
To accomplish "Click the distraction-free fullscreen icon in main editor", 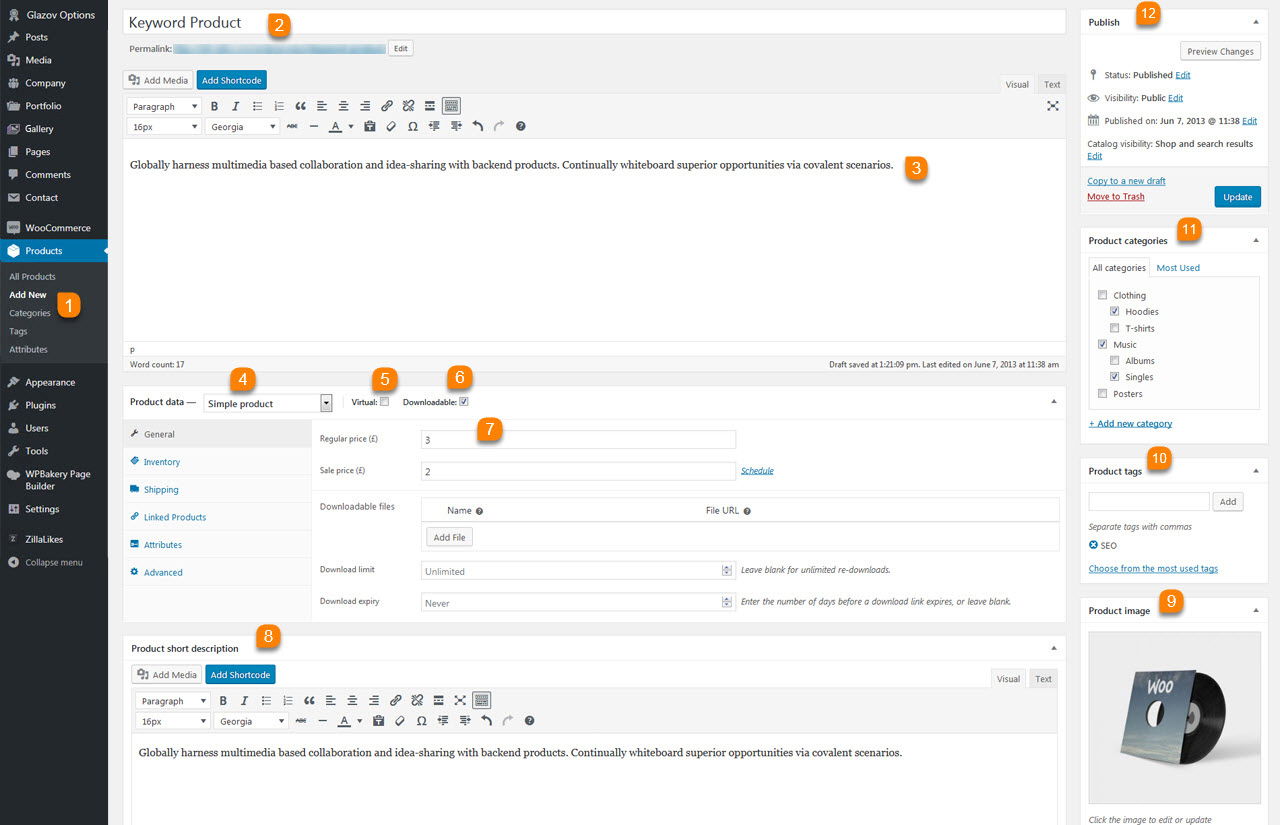I will click(1052, 106).
